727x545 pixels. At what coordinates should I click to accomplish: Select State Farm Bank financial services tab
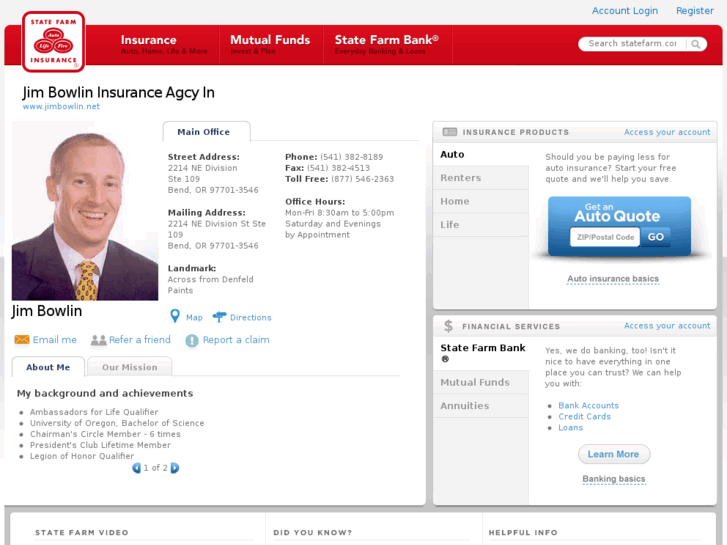(x=481, y=353)
